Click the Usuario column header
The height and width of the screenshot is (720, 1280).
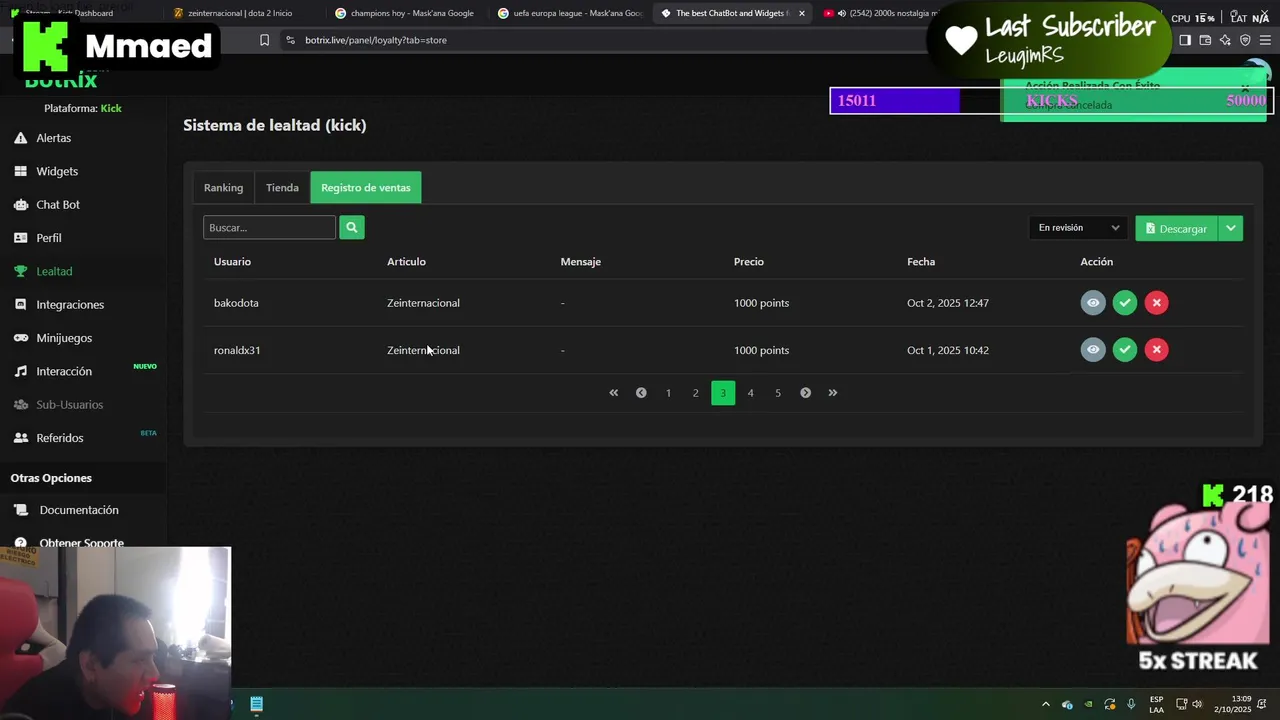[232, 262]
